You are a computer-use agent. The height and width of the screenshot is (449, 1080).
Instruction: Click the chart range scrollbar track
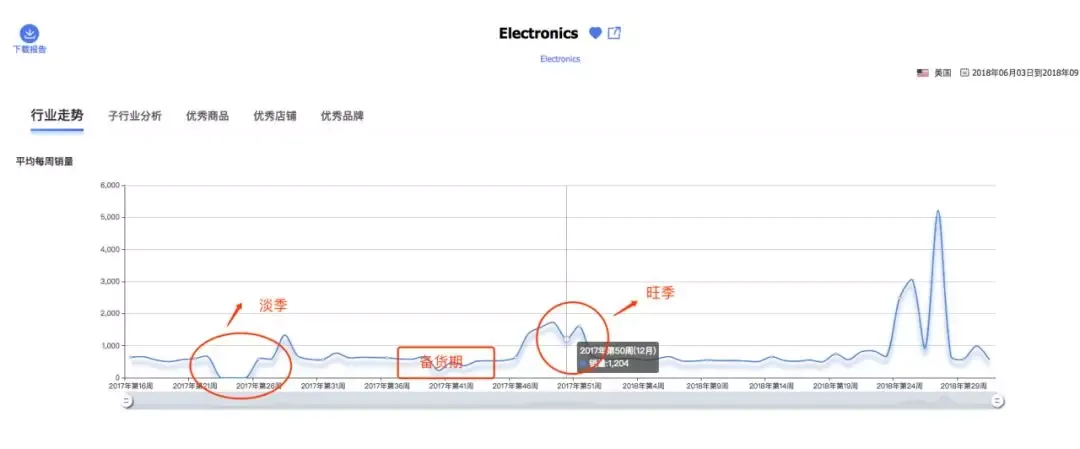pyautogui.click(x=561, y=401)
